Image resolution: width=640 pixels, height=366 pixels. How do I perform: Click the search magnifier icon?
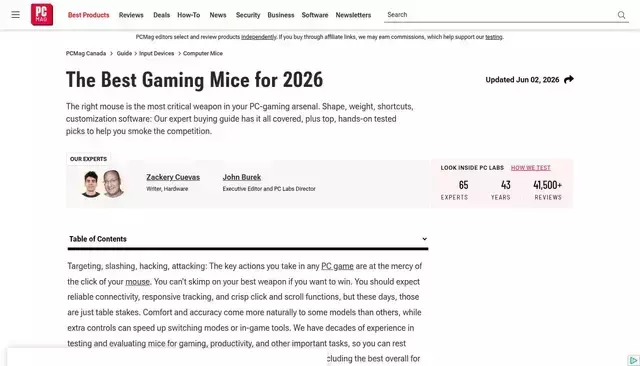tap(621, 15)
